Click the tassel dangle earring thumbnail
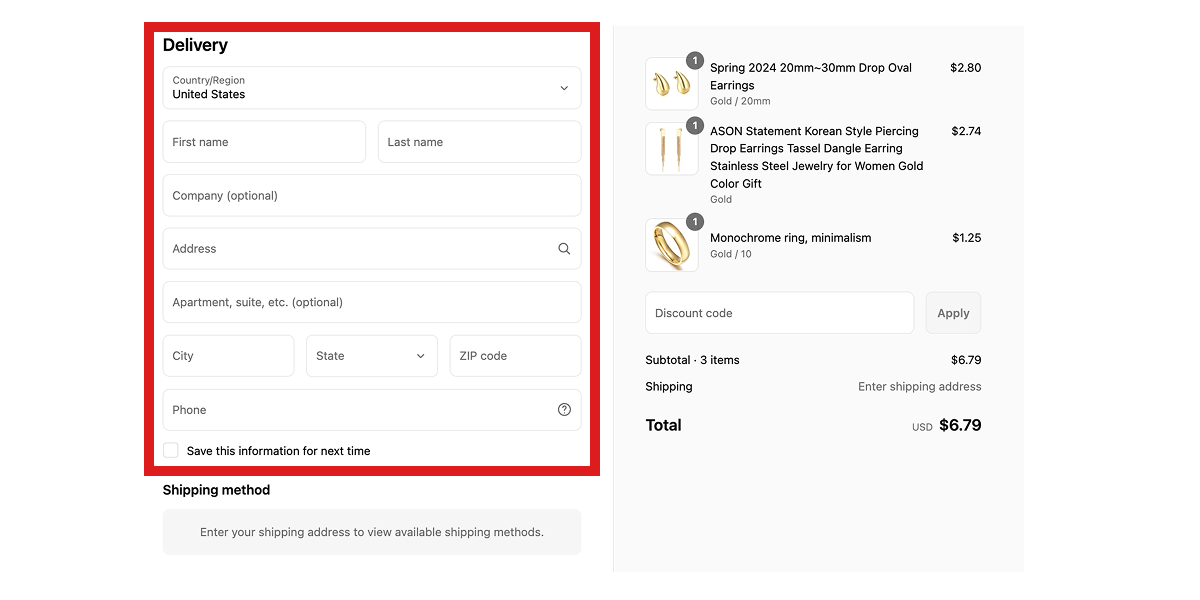The image size is (1200, 600). [x=671, y=149]
